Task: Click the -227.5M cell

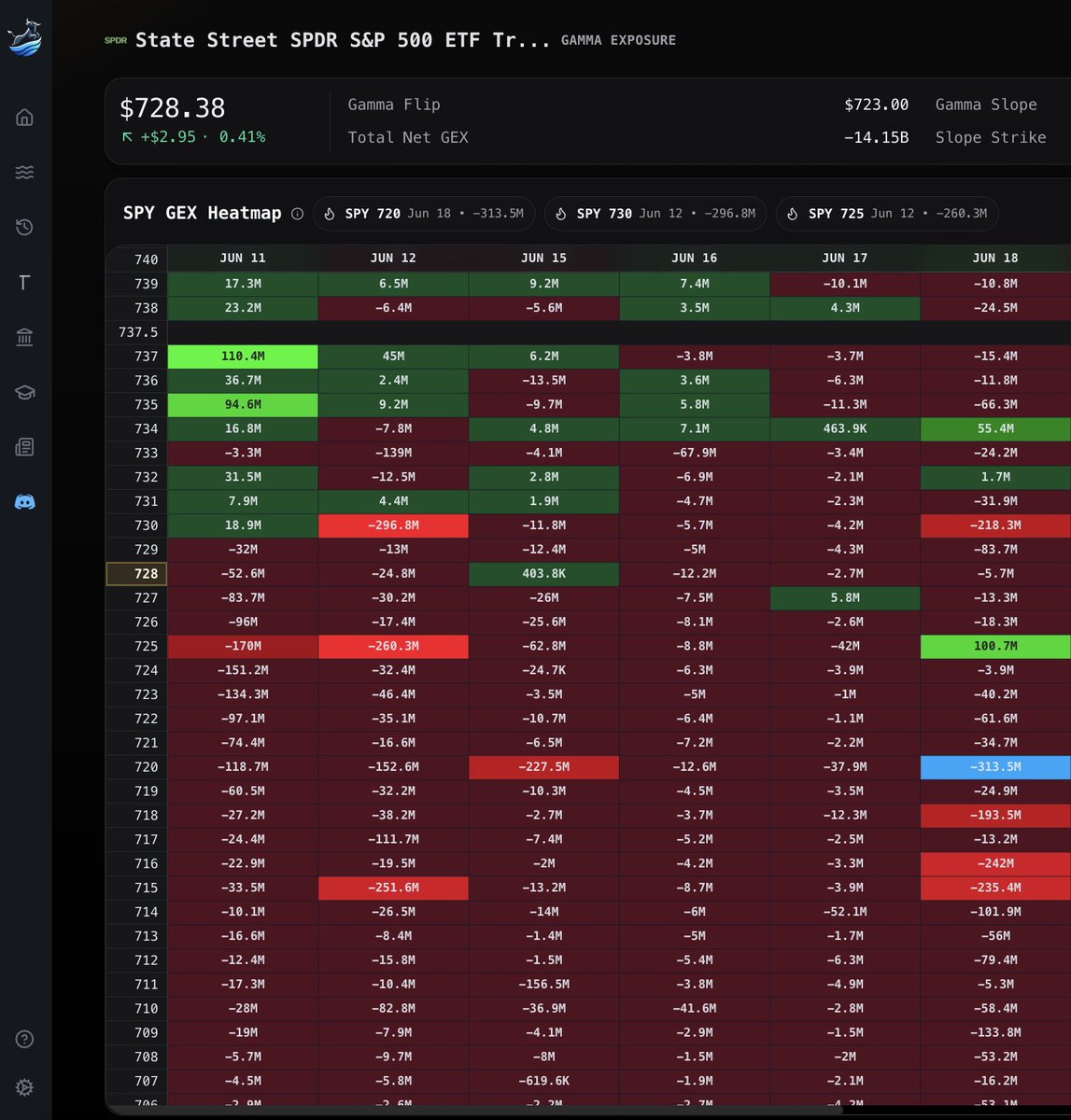Action: tap(543, 767)
